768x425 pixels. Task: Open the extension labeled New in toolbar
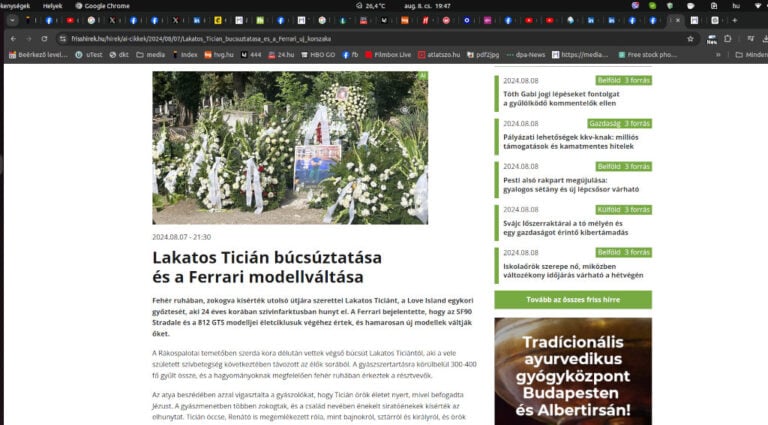click(x=712, y=39)
